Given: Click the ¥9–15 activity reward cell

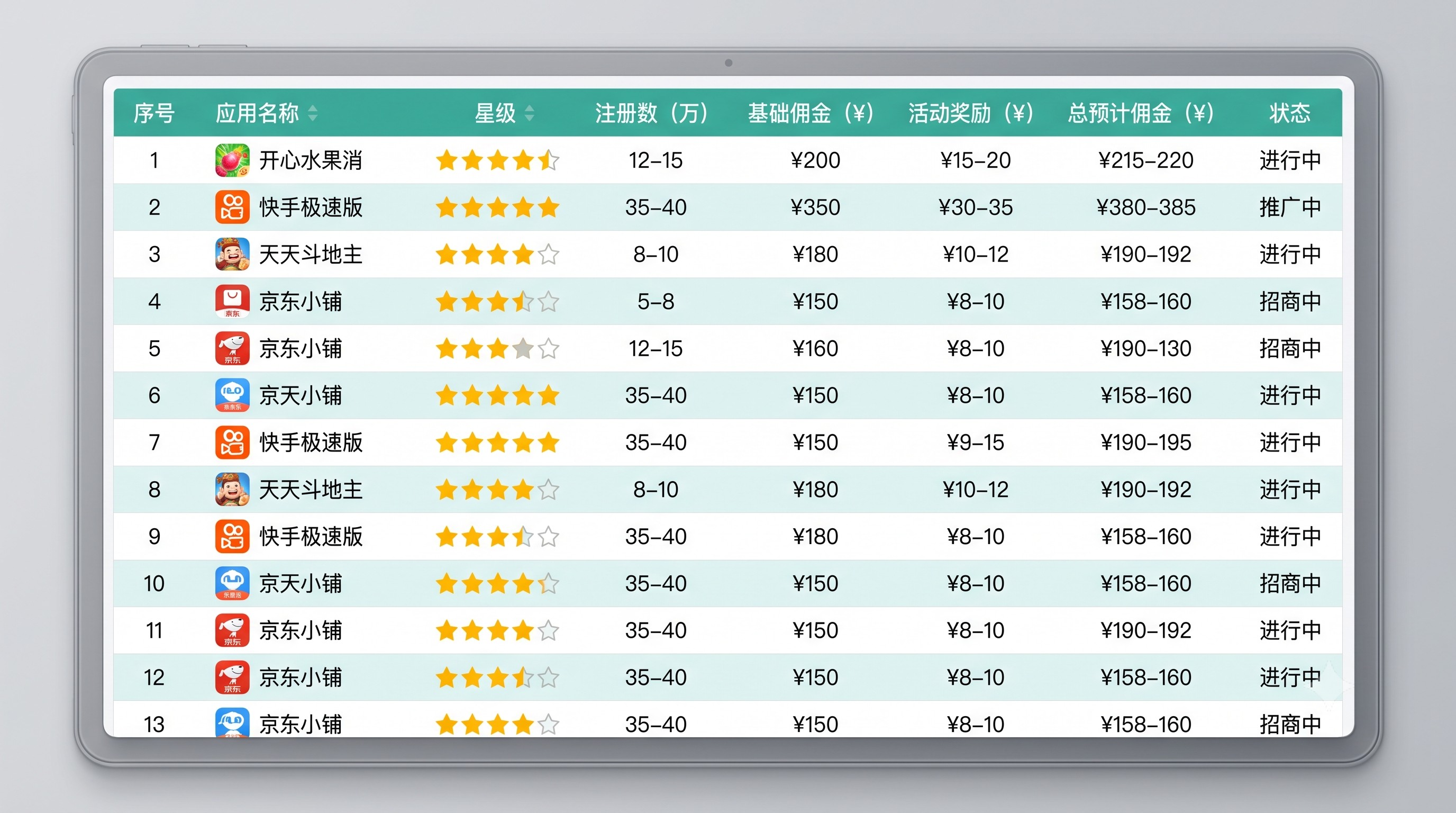Looking at the screenshot, I should tap(976, 442).
